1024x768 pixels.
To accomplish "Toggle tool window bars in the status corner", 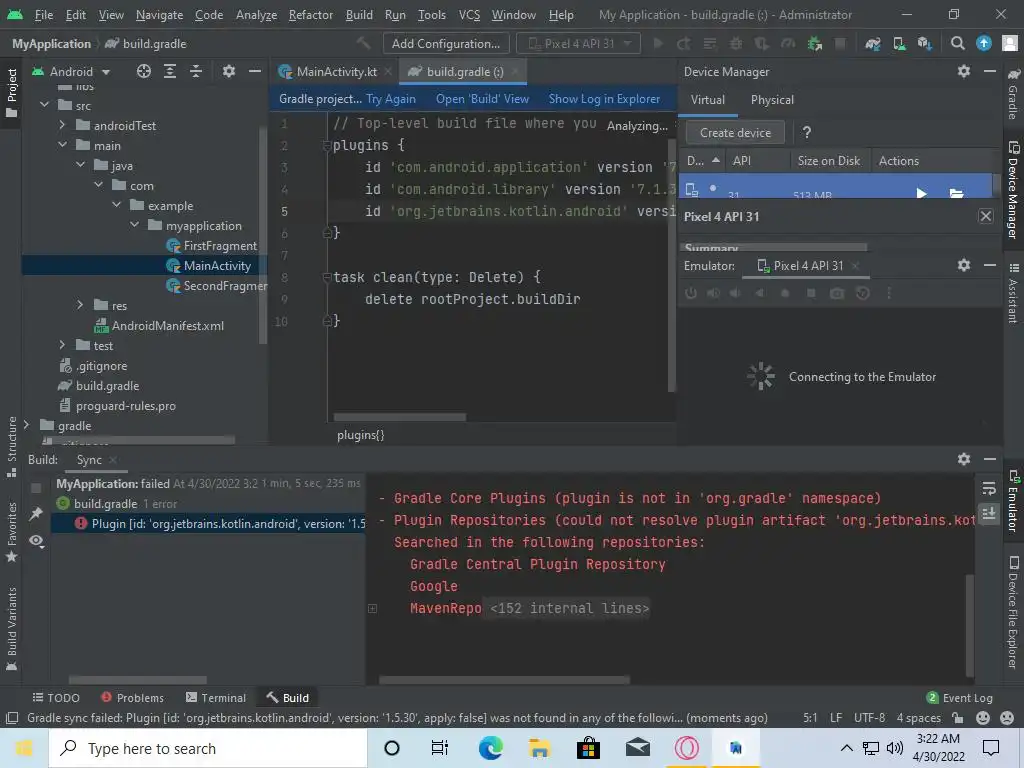I will (12, 718).
